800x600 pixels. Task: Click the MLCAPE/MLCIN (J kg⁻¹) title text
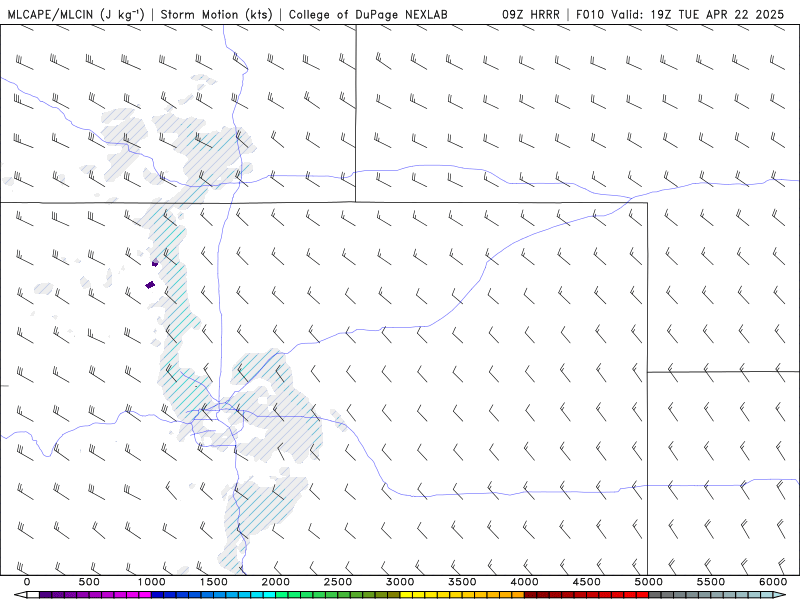(76, 14)
